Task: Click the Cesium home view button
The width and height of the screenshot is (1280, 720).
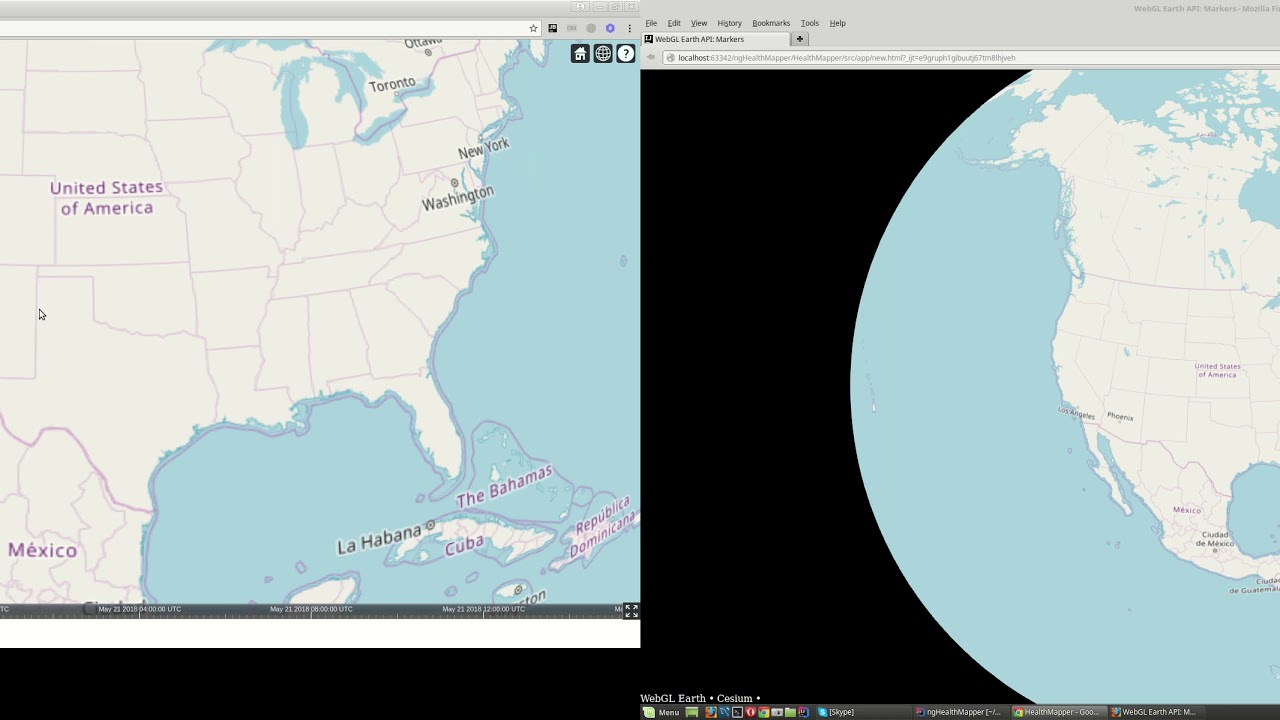Action: [x=580, y=54]
